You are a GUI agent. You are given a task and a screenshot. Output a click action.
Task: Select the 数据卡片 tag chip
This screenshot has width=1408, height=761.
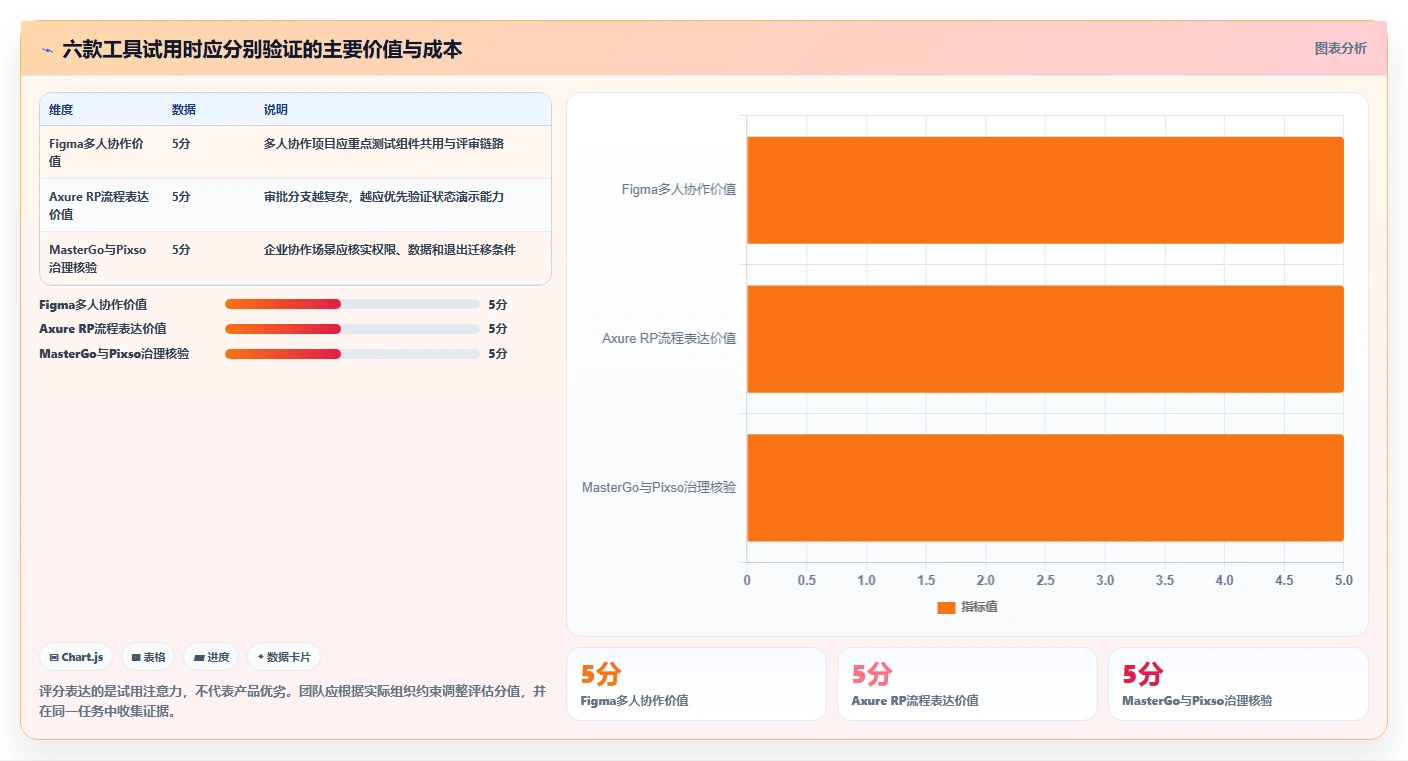(284, 657)
